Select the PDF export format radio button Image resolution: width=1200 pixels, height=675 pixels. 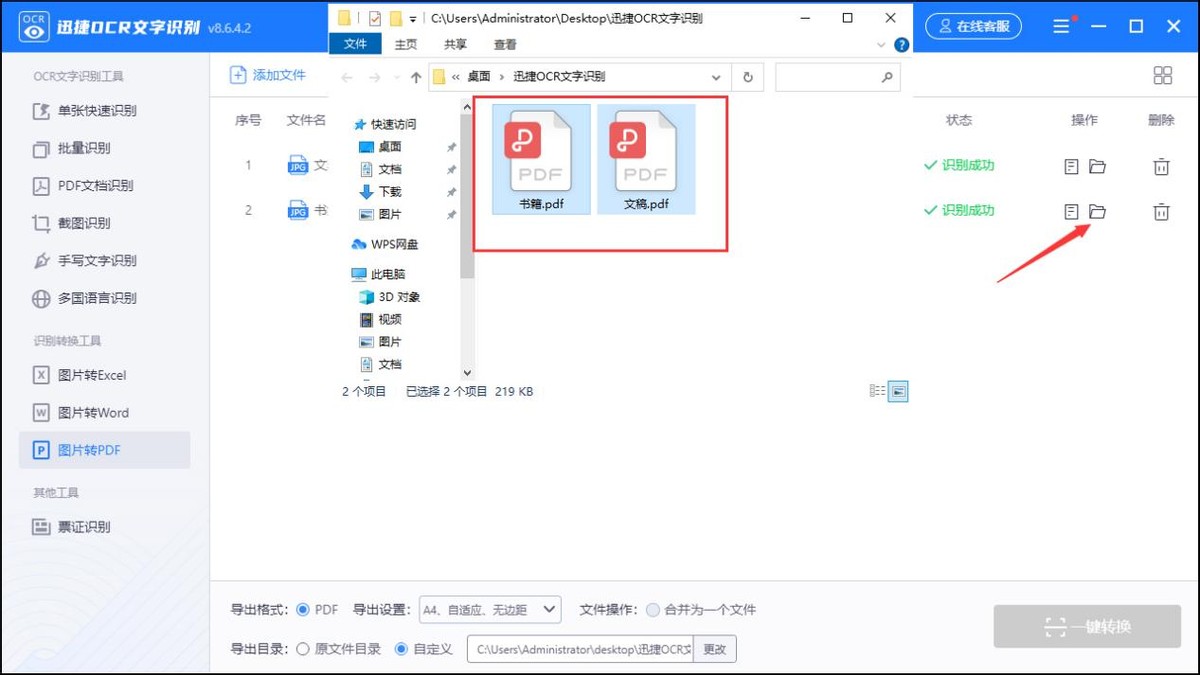pyautogui.click(x=302, y=609)
